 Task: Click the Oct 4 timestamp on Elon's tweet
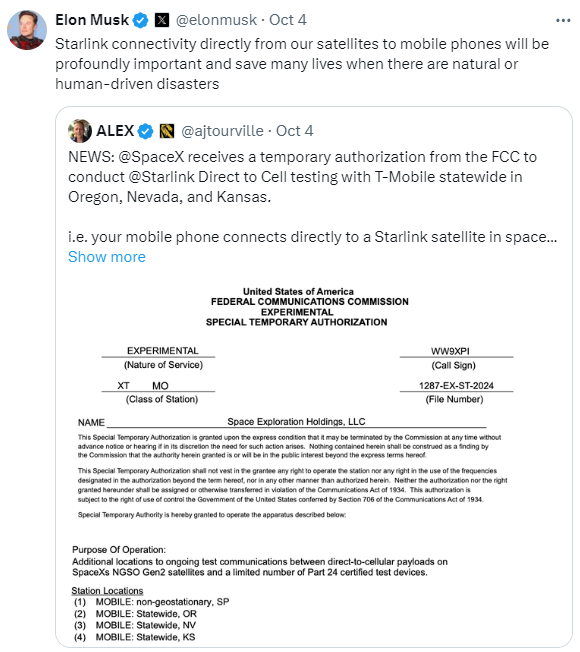pyautogui.click(x=288, y=20)
